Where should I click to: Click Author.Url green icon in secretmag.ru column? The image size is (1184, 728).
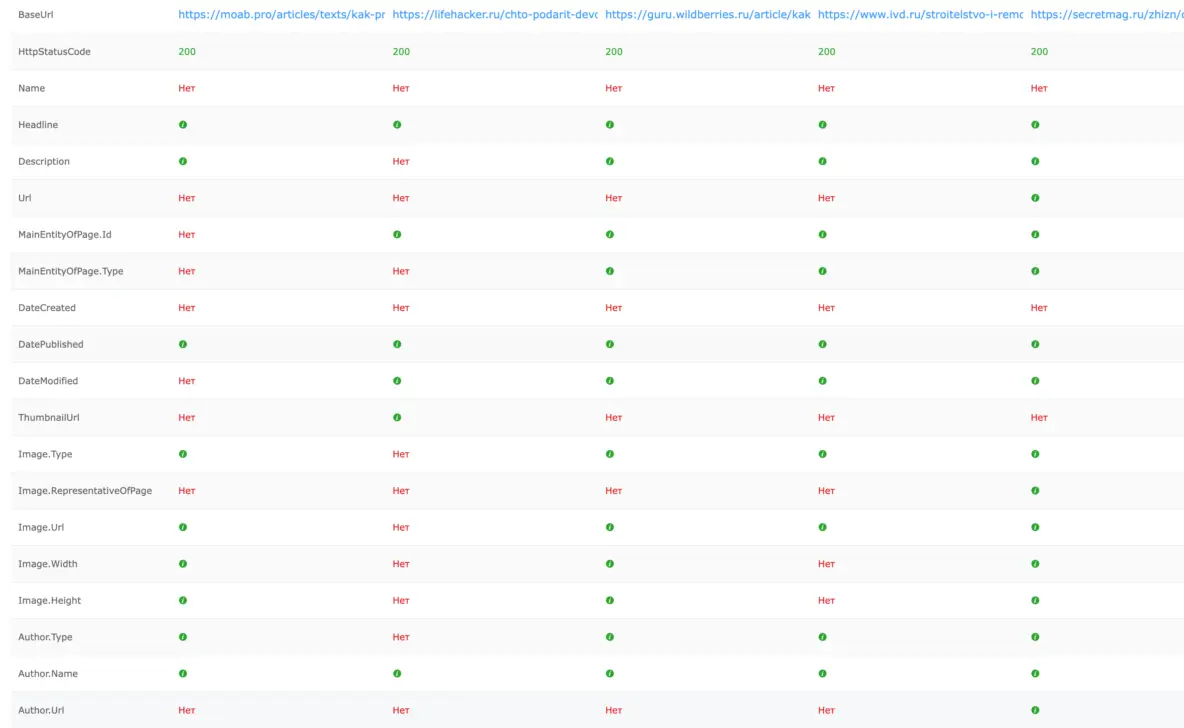[1035, 710]
